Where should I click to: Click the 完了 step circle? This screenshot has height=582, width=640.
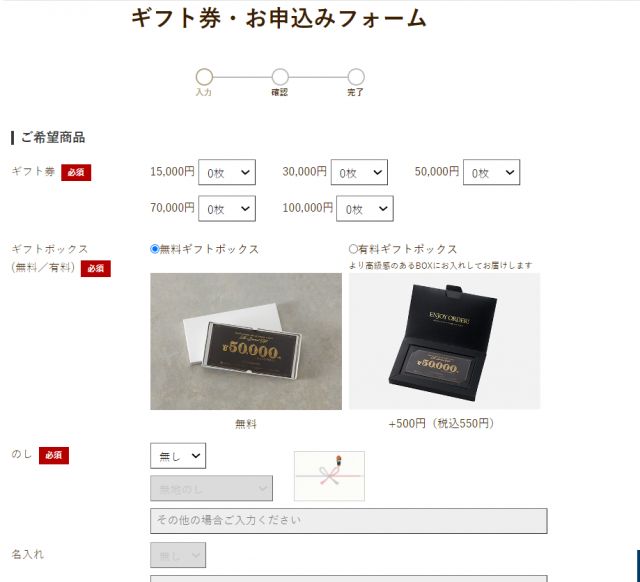tap(356, 77)
